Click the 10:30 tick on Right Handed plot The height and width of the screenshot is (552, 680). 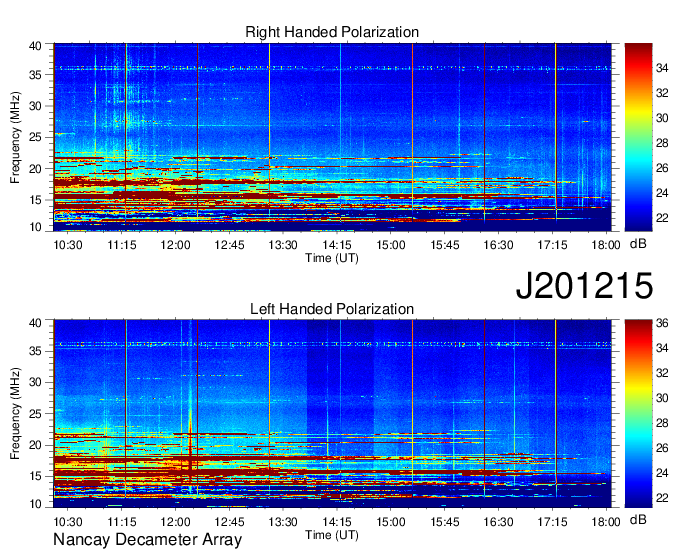(68, 245)
